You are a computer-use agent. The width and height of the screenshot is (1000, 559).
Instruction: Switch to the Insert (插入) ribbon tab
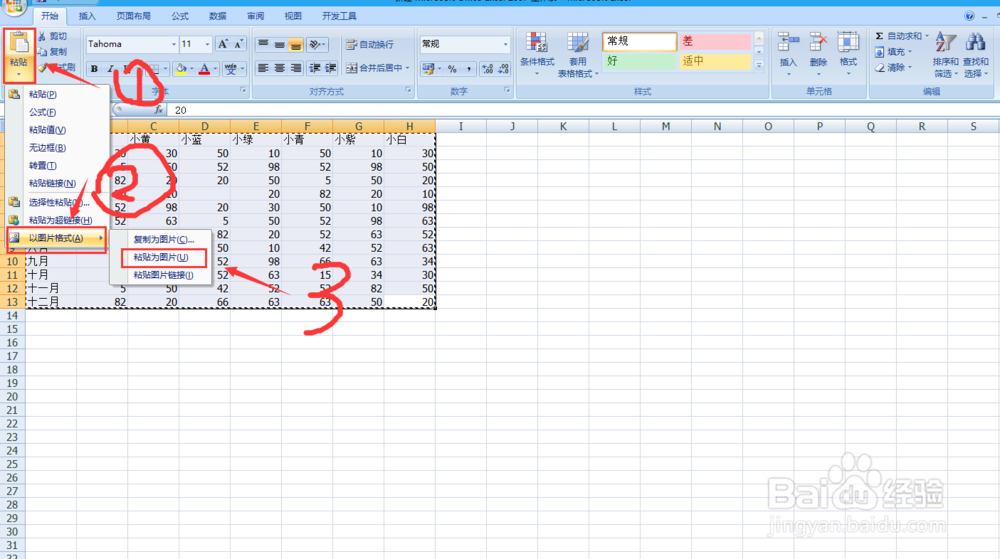click(87, 16)
